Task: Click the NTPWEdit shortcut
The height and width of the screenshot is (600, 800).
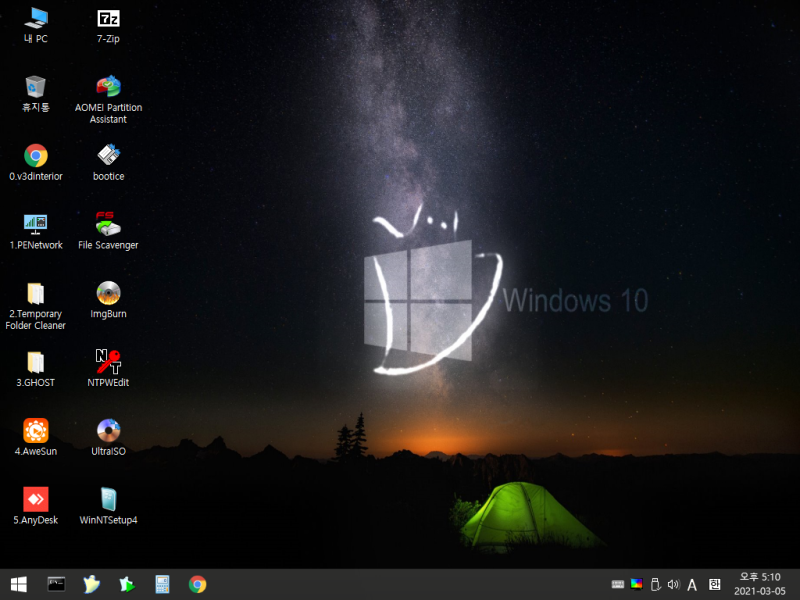Action: [108, 361]
